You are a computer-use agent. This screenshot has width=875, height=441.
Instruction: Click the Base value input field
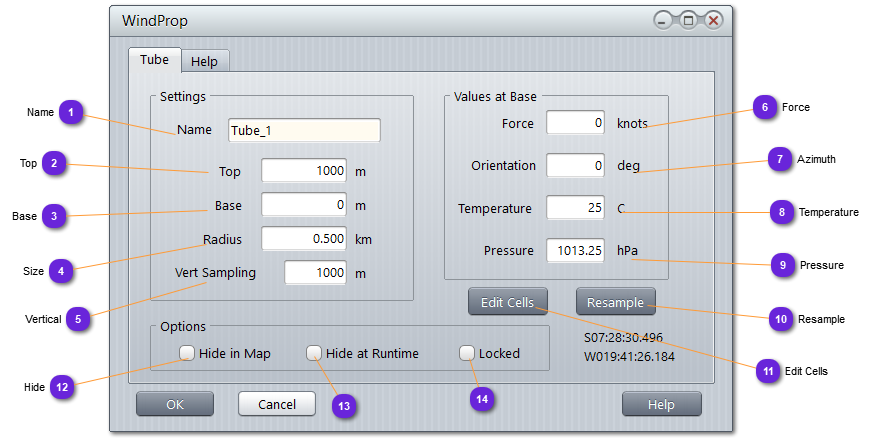click(x=304, y=205)
